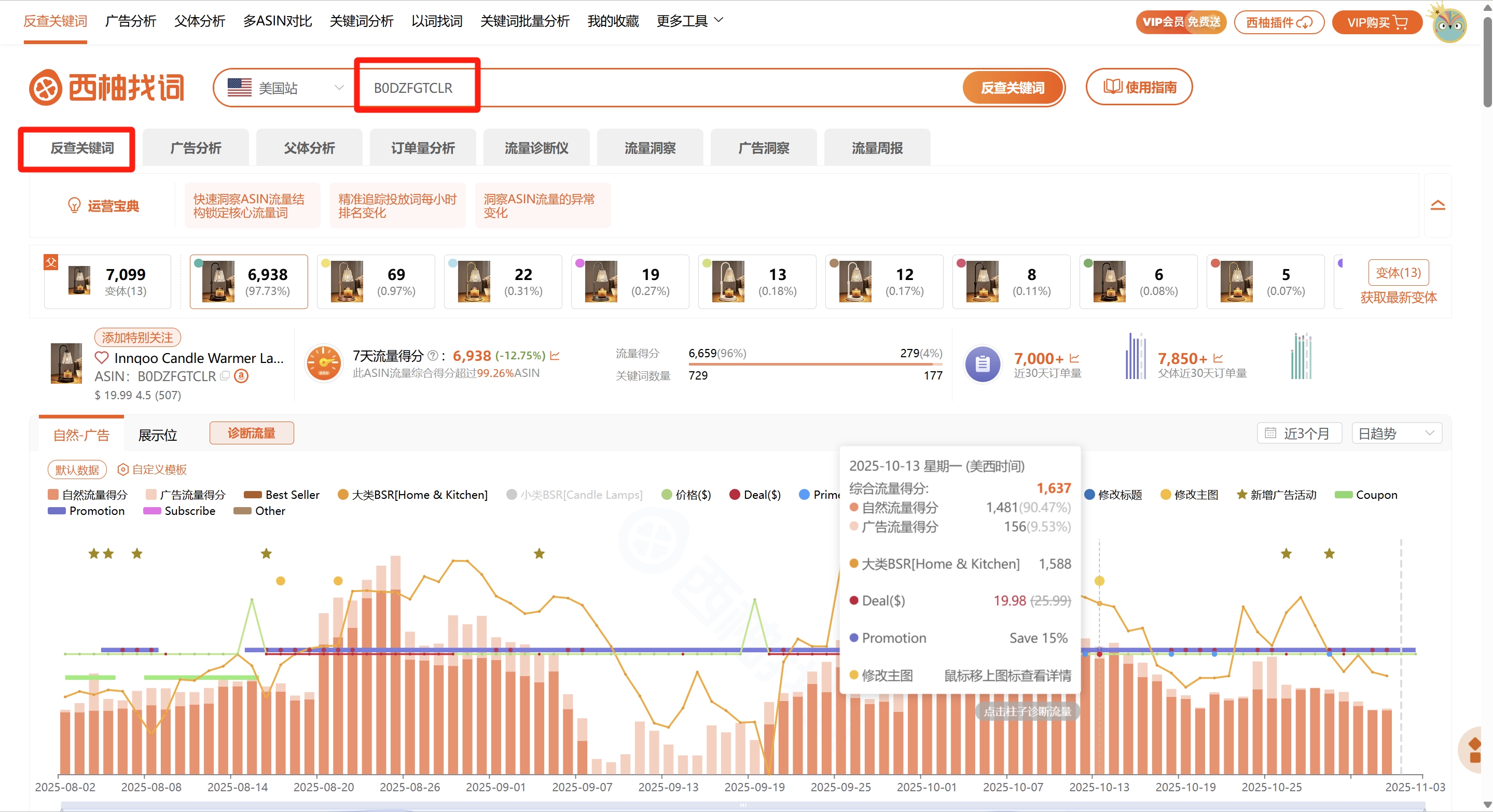
Task: Switch to the 流量诊断仪 tab
Action: tap(536, 148)
